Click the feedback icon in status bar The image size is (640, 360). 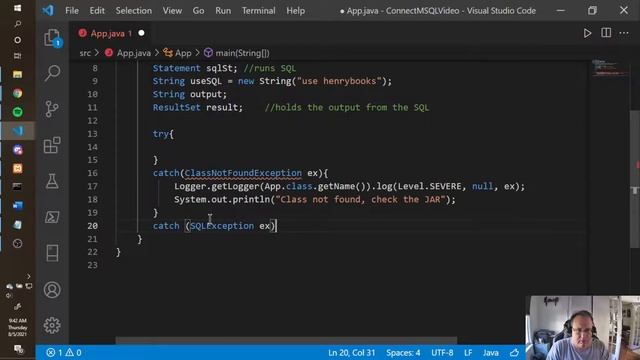coord(514,353)
